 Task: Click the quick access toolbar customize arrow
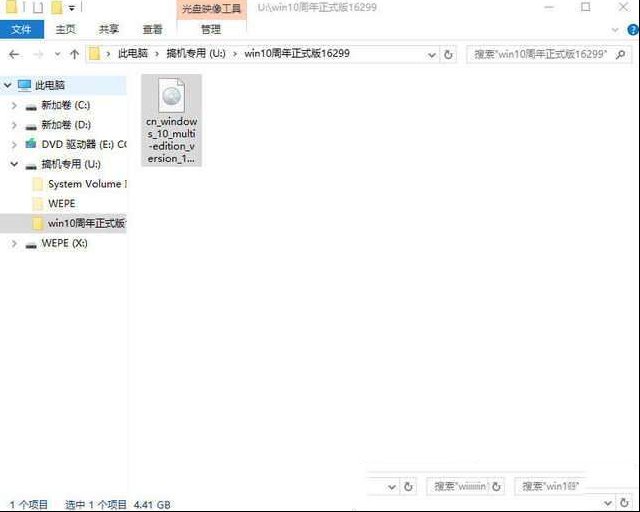tap(72, 8)
